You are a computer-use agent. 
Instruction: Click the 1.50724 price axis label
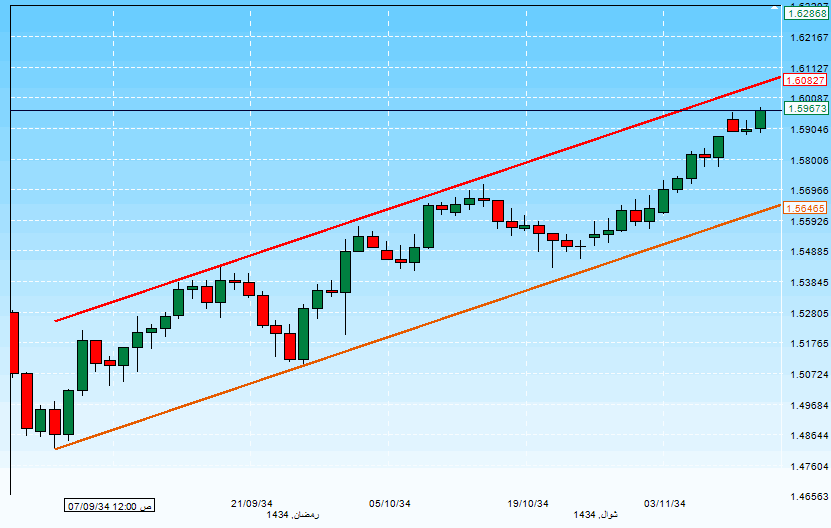(x=809, y=375)
